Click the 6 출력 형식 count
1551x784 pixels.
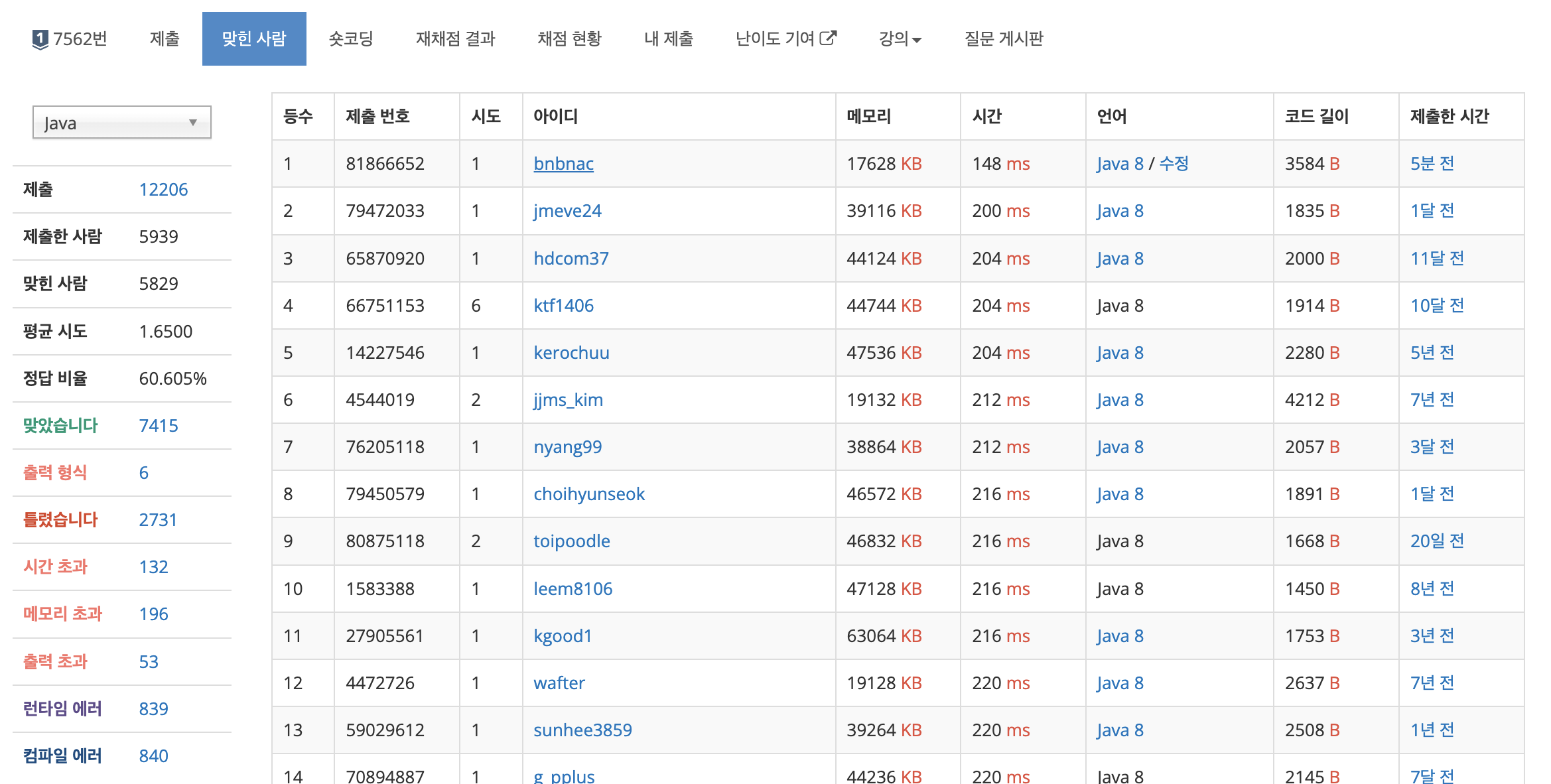coord(144,473)
